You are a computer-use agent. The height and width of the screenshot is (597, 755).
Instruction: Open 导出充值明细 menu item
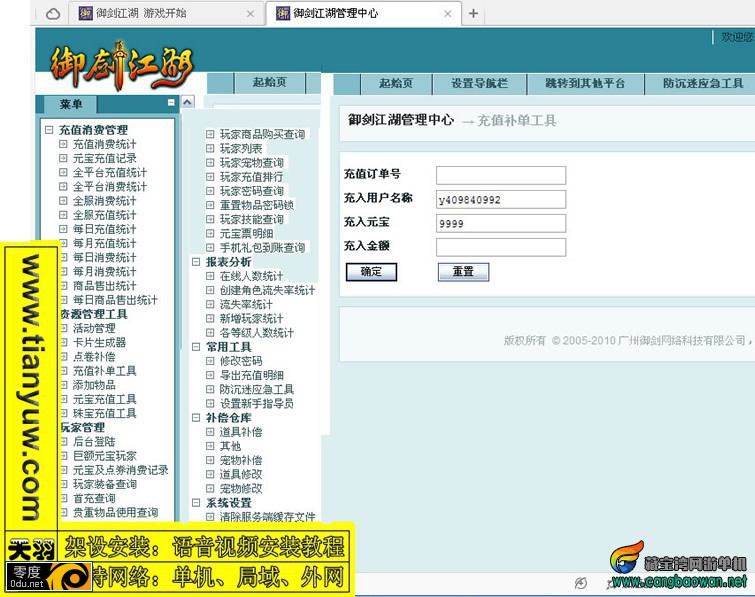tap(251, 376)
